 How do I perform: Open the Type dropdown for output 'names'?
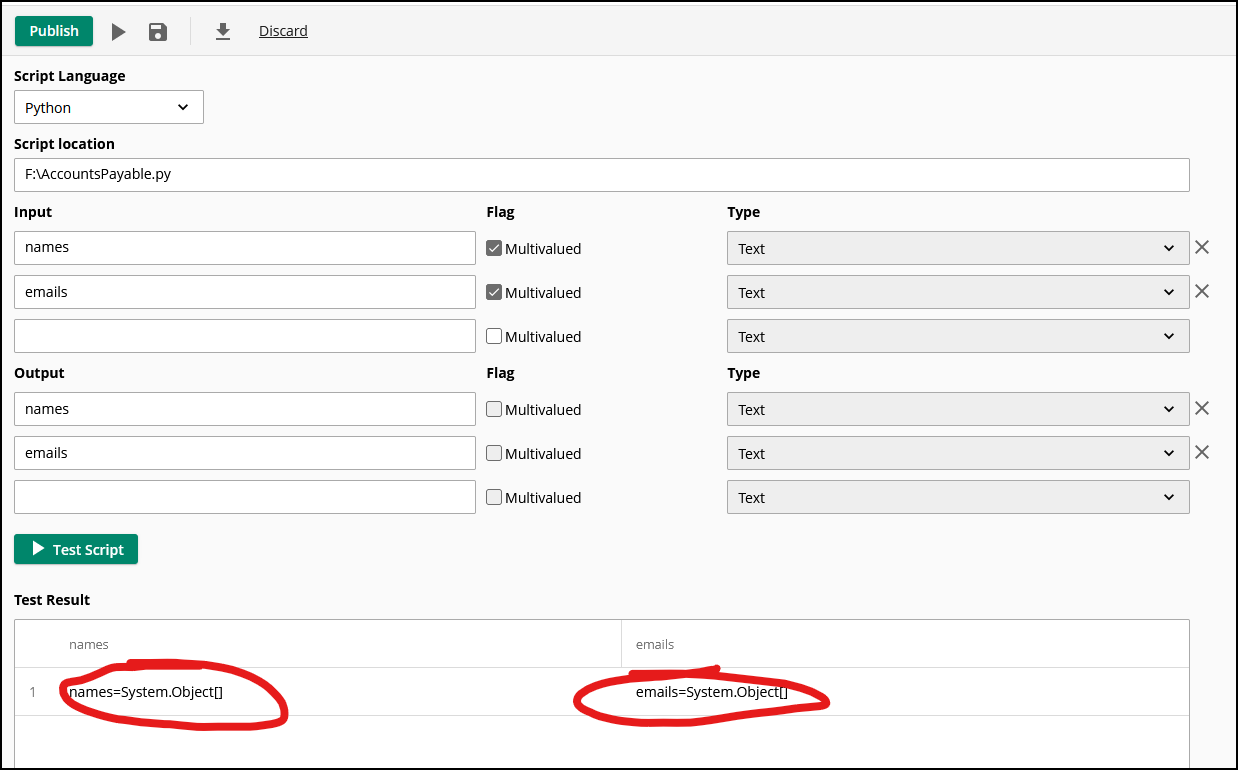click(958, 409)
